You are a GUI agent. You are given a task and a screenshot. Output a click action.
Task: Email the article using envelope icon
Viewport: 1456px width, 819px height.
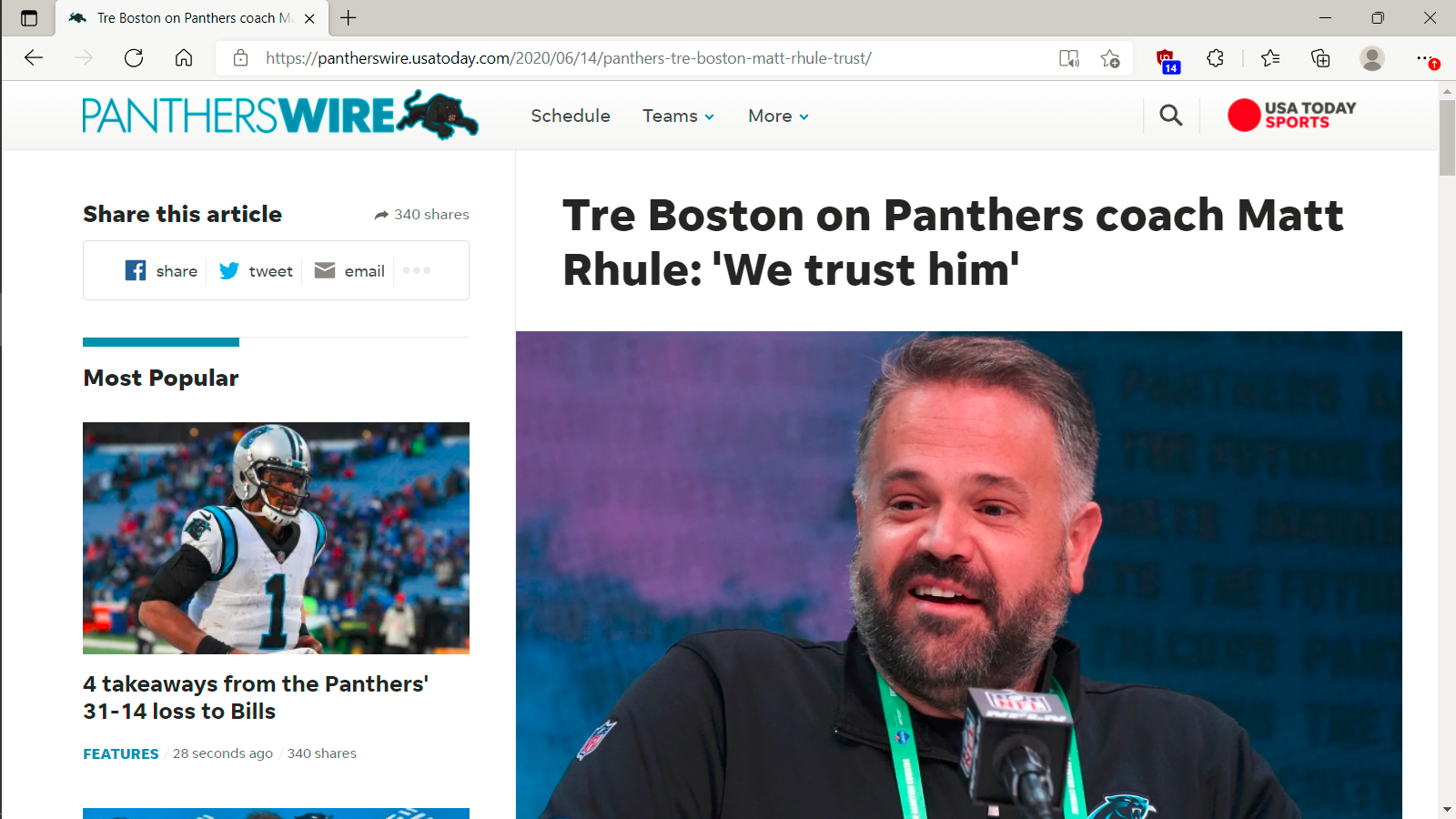[325, 270]
